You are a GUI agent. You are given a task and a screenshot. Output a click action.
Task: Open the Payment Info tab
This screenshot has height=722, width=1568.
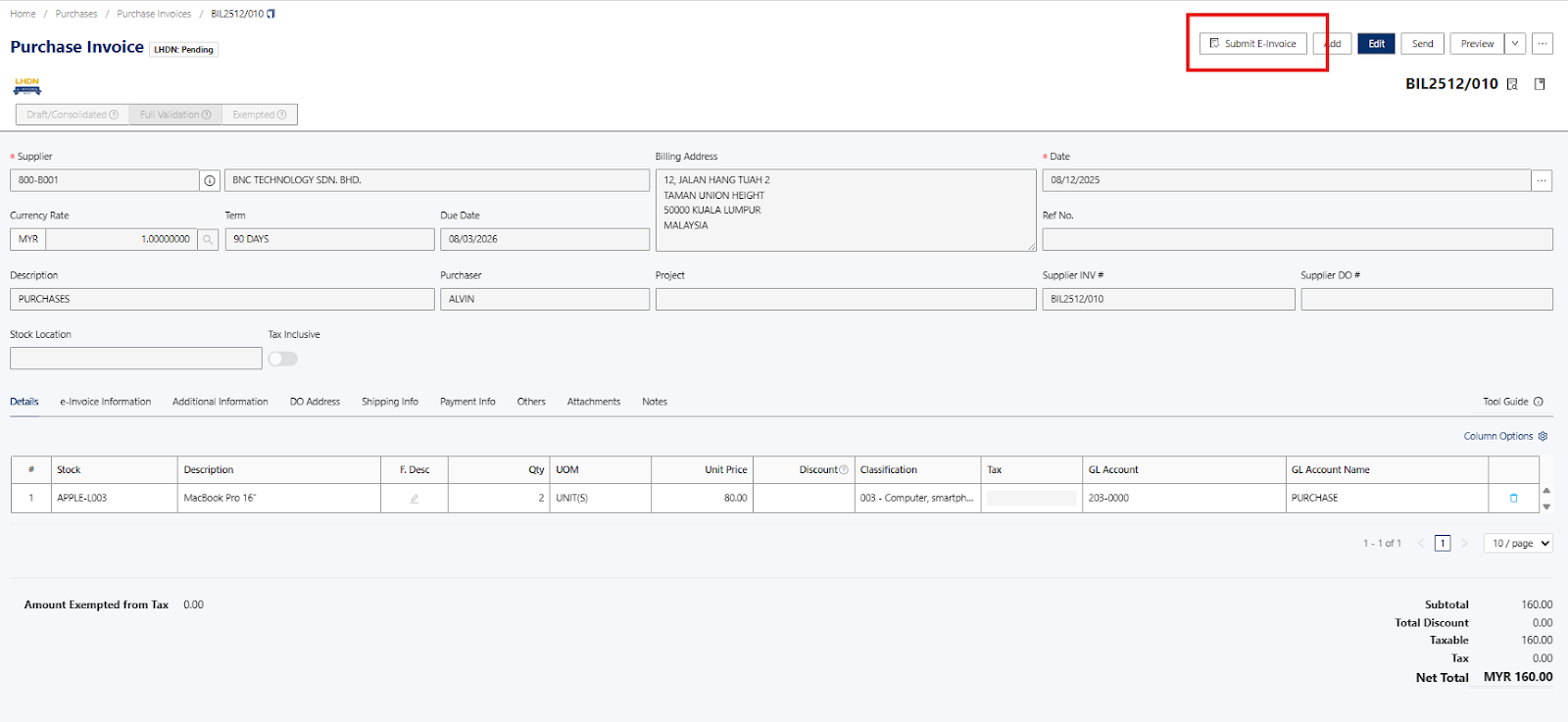pos(467,402)
